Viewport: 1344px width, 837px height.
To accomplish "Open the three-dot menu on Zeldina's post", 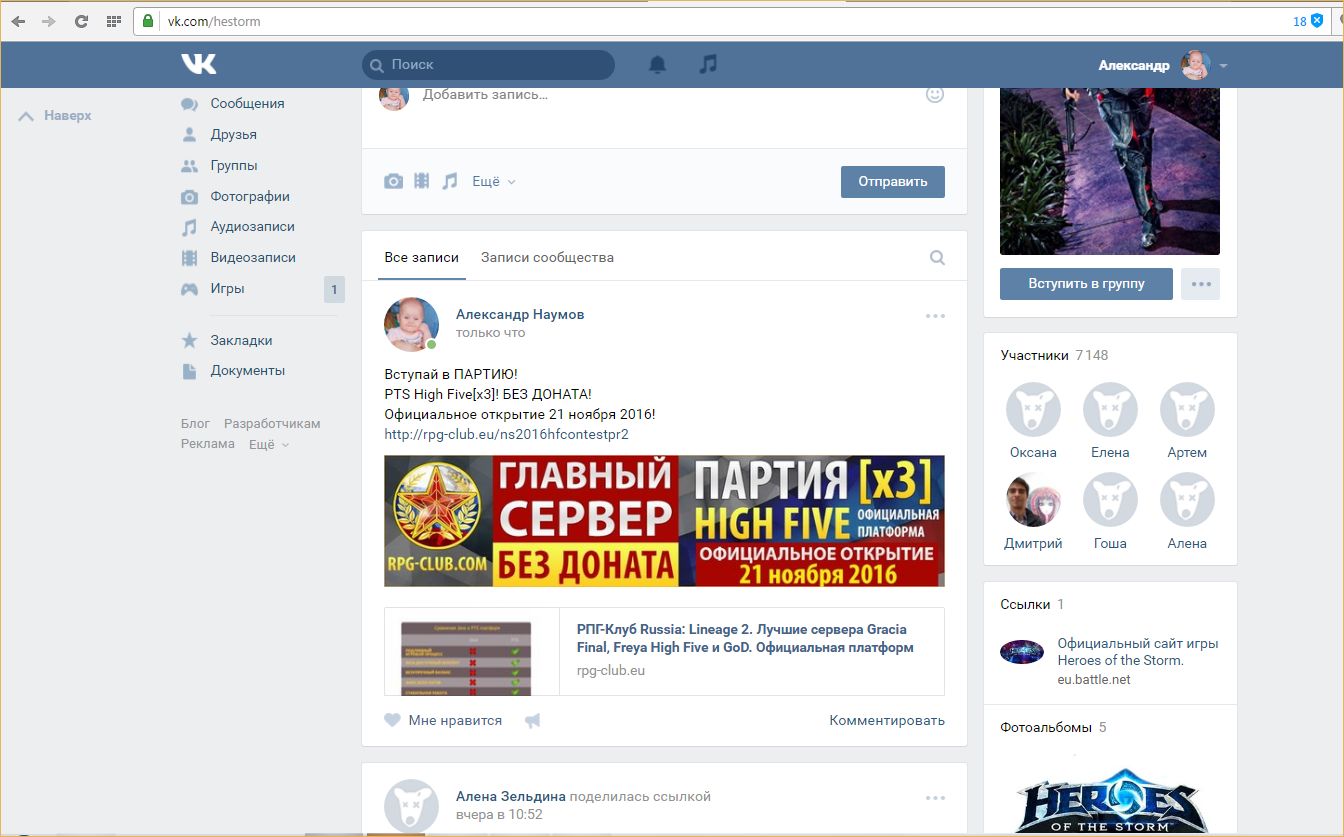I will (935, 798).
